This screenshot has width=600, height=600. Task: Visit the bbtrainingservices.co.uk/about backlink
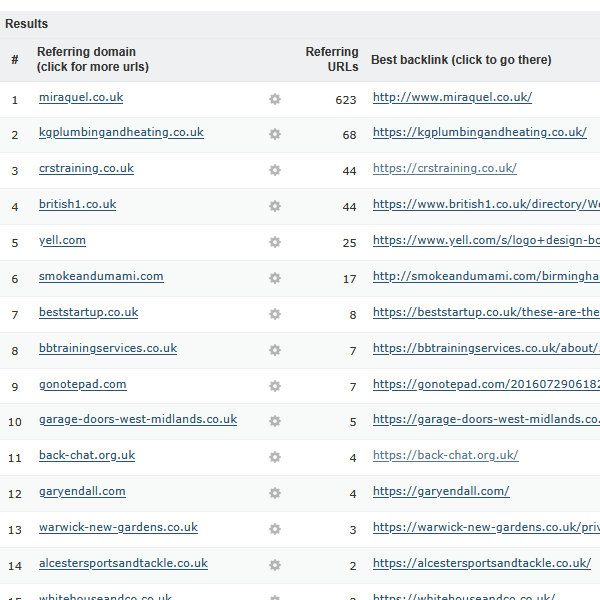click(x=486, y=349)
